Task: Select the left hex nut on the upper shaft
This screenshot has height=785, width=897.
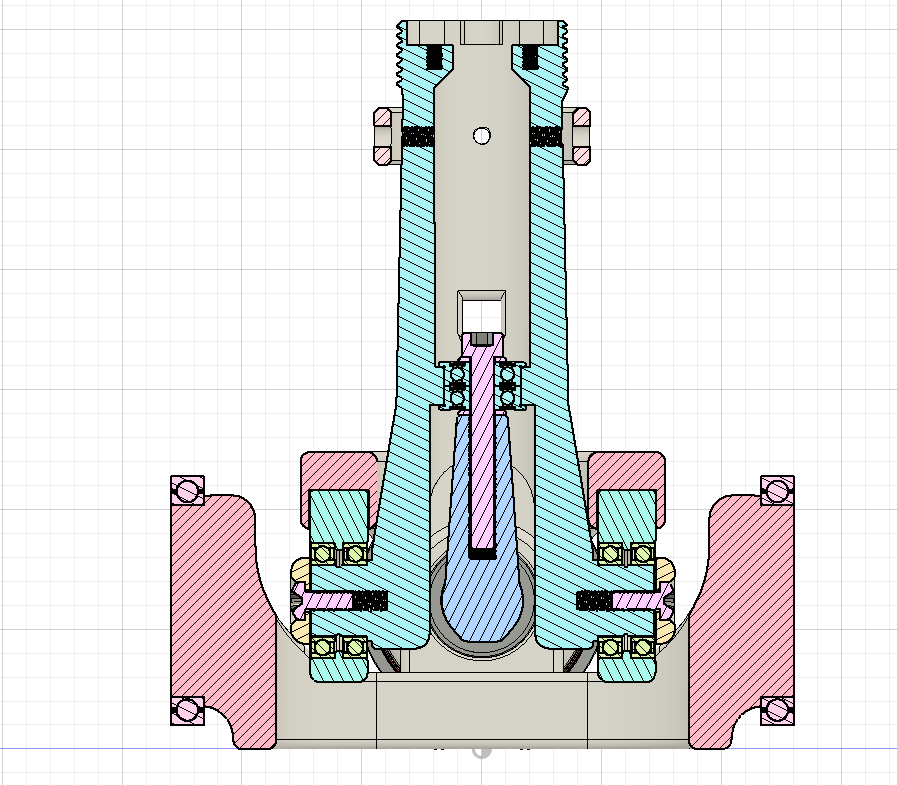Action: 384,137
